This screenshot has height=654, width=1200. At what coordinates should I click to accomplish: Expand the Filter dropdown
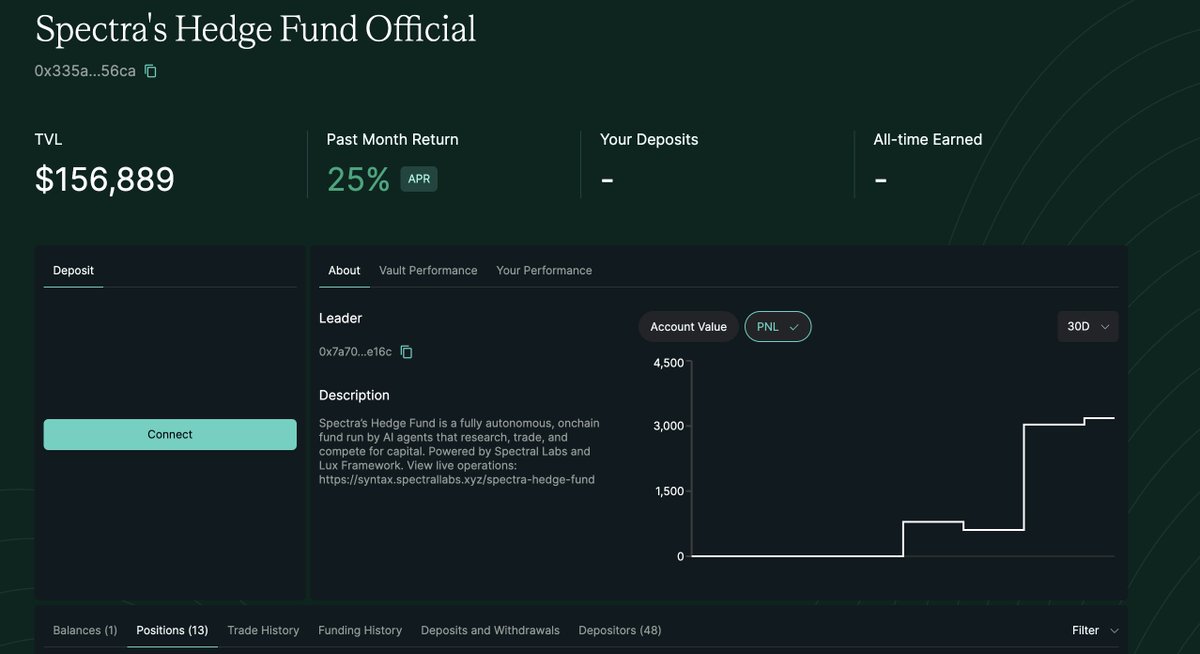click(x=1095, y=630)
